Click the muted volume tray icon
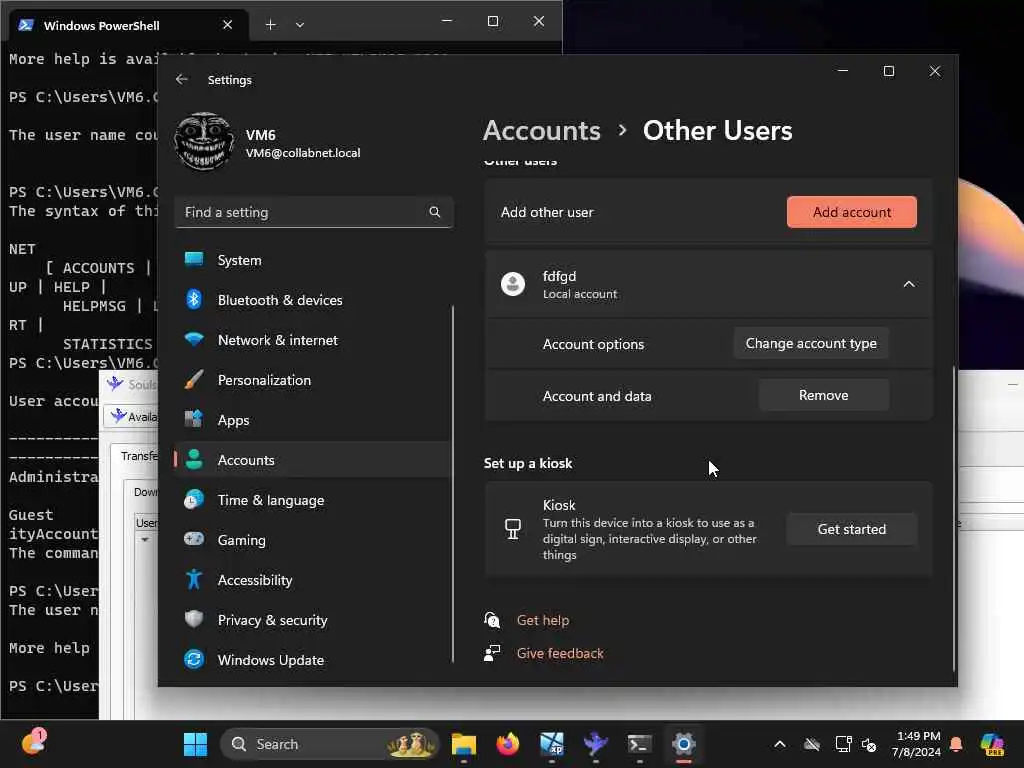Viewport: 1024px width, 768px height. coord(869,744)
